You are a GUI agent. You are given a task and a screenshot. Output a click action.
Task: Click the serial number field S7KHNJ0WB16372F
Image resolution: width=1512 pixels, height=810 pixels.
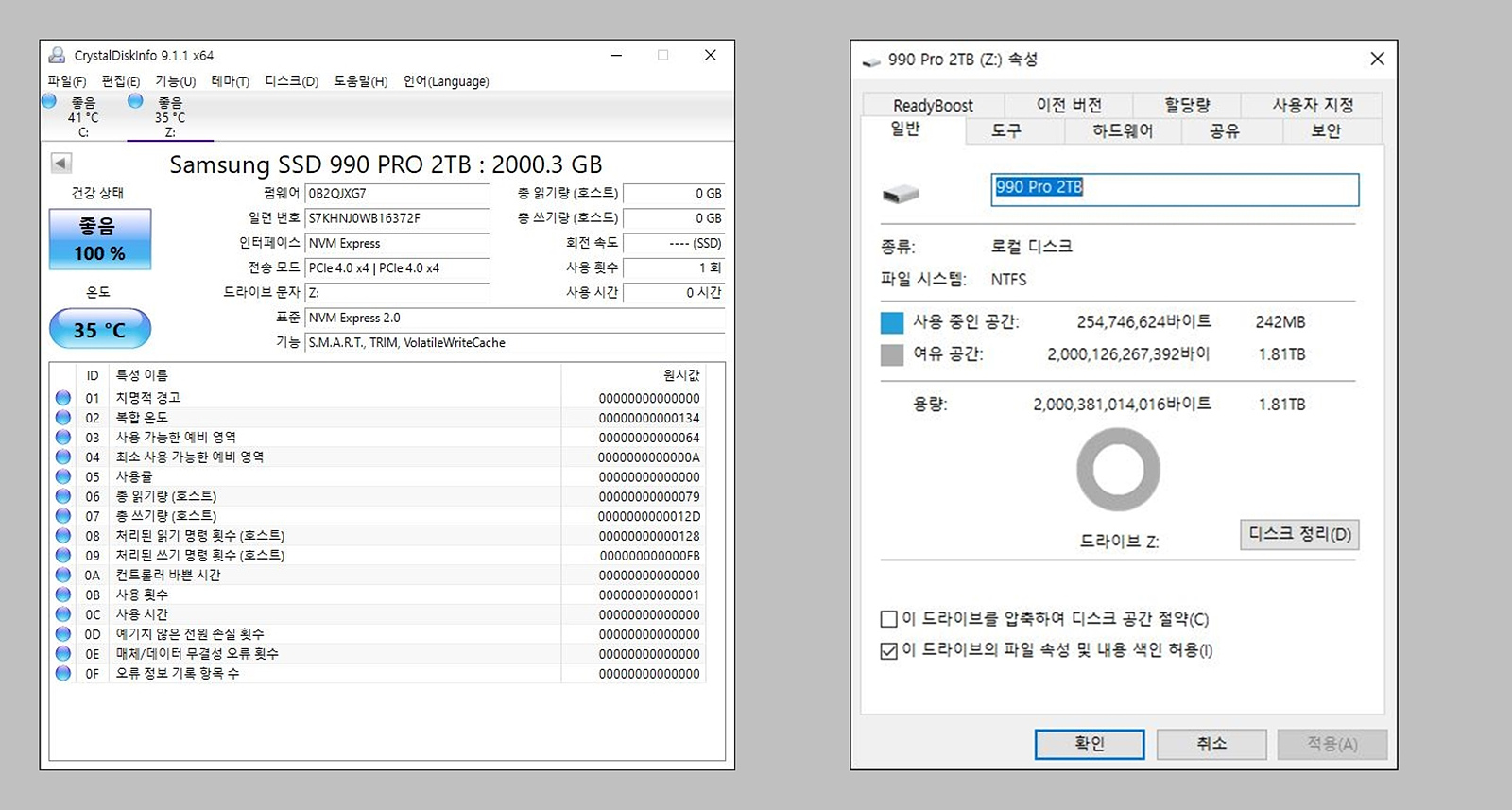397,218
